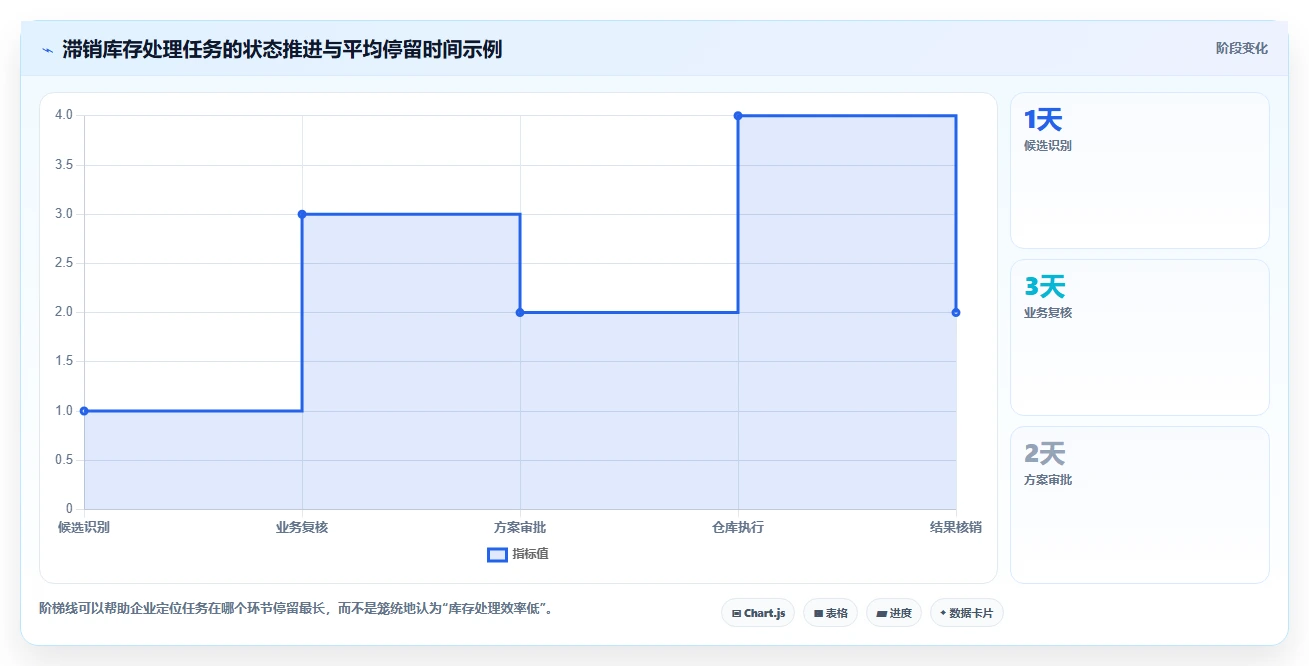
Task: Click the 结果核销 x-axis label
Action: coord(955,528)
